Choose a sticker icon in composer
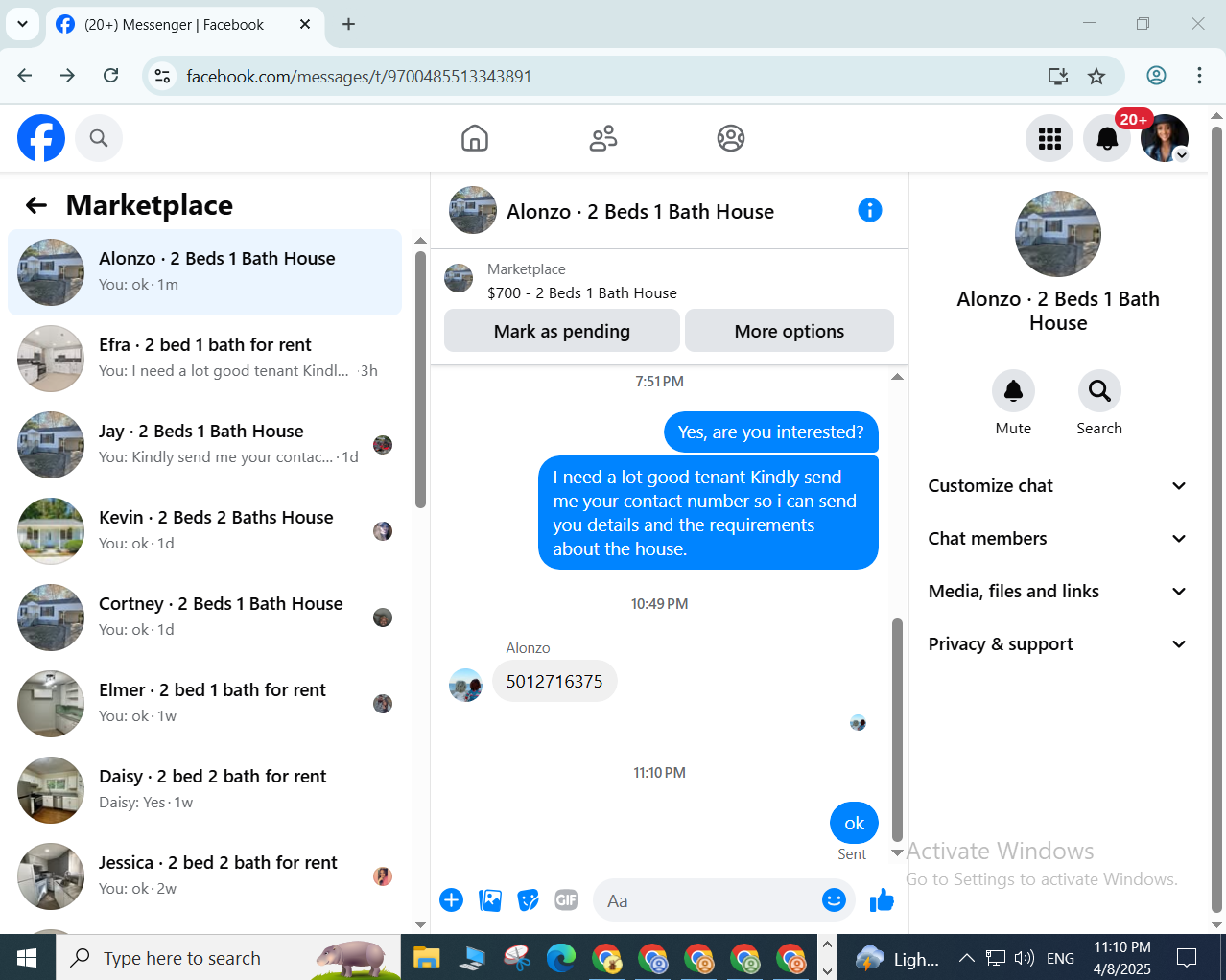The image size is (1226, 980). click(528, 900)
